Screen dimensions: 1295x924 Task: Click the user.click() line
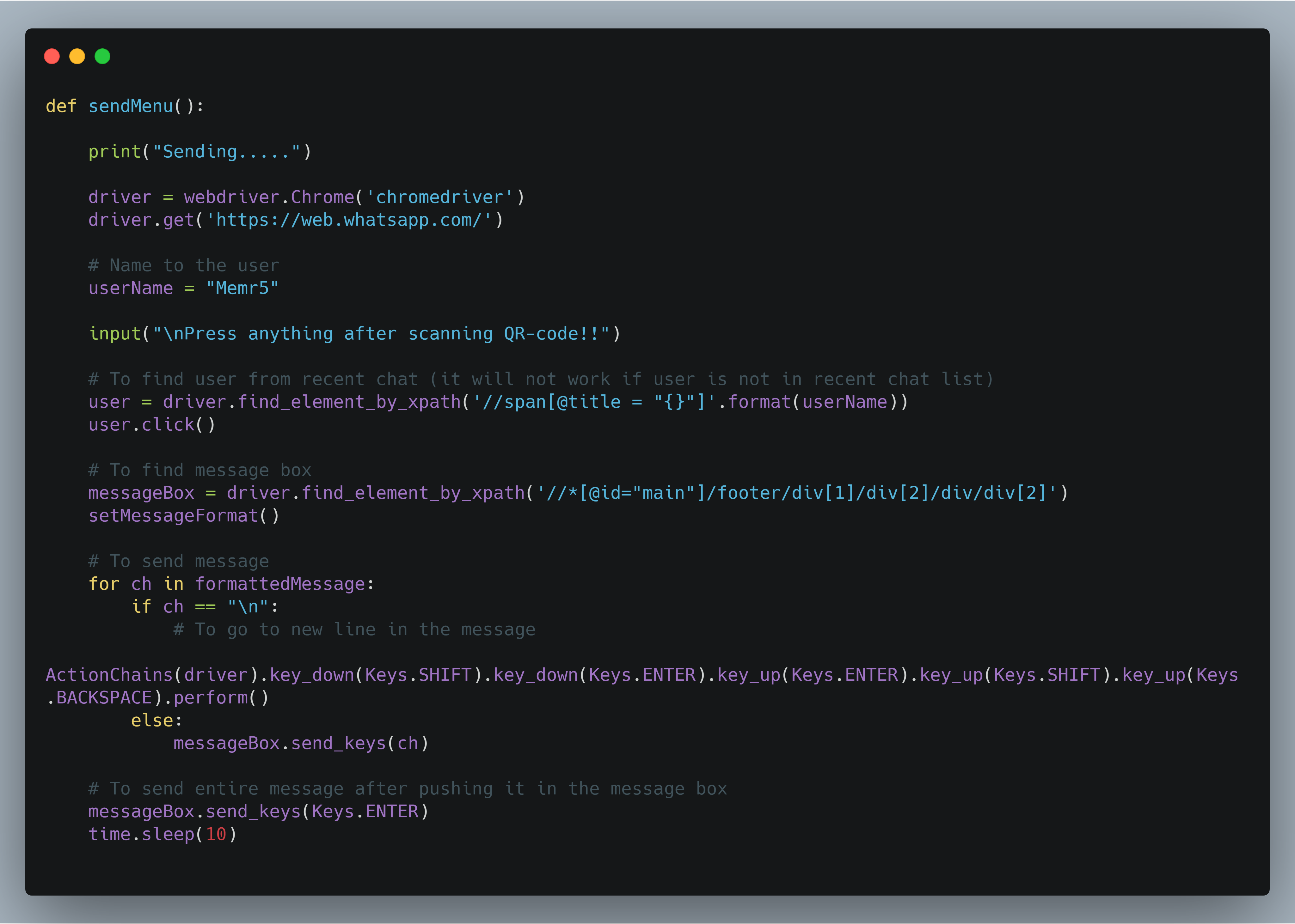click(152, 425)
